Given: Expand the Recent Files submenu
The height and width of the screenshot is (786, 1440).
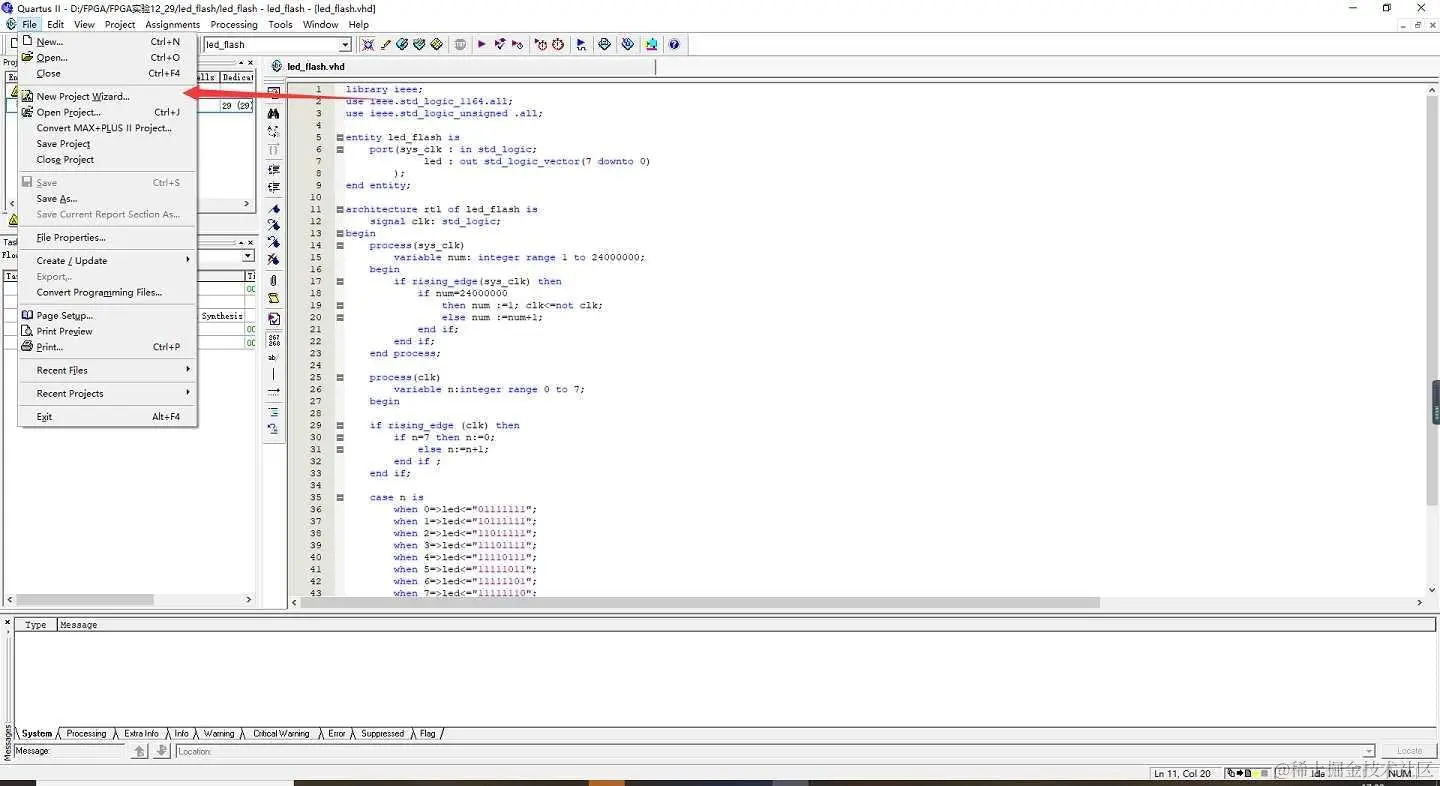Looking at the screenshot, I should coord(107,370).
